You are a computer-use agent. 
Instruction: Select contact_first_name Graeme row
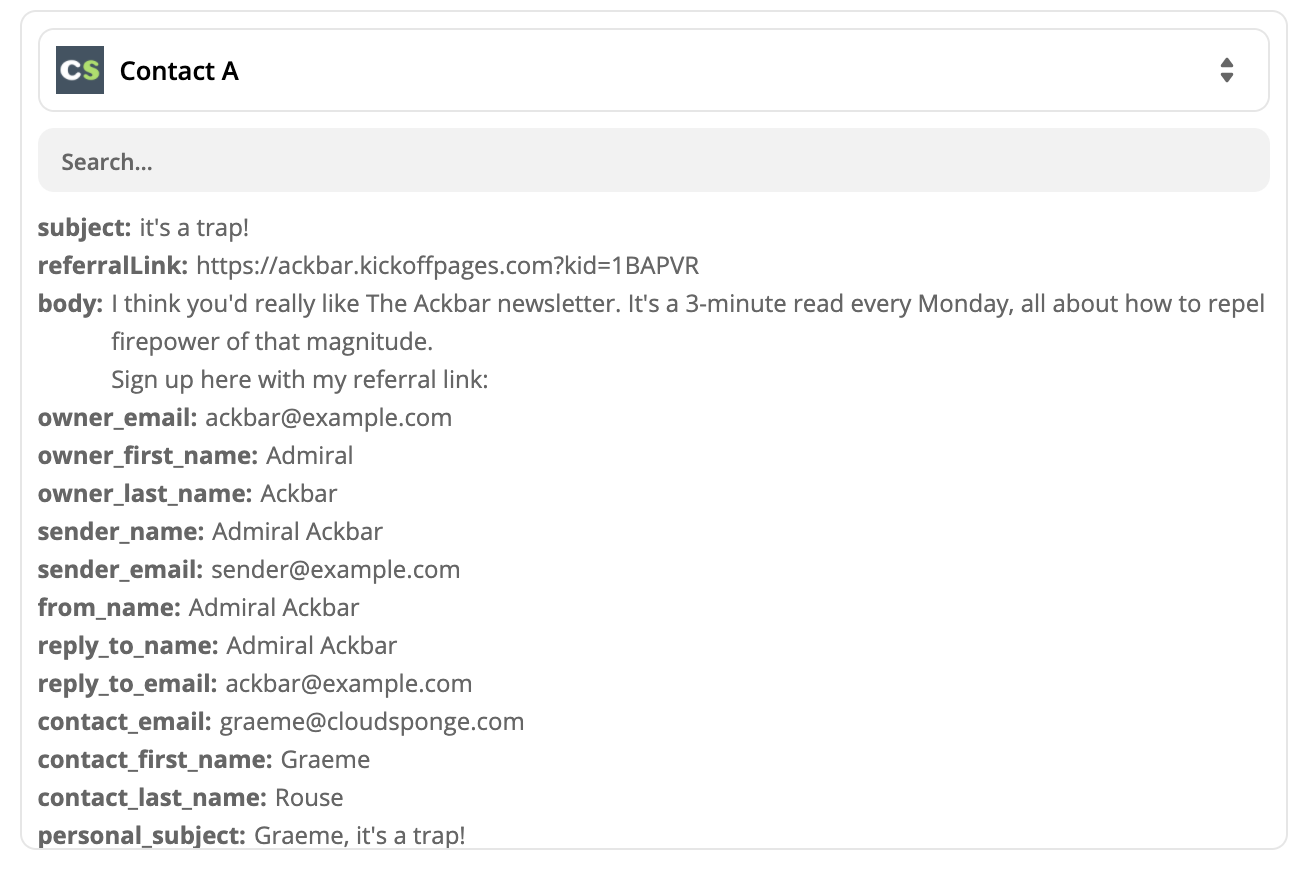[x=204, y=760]
